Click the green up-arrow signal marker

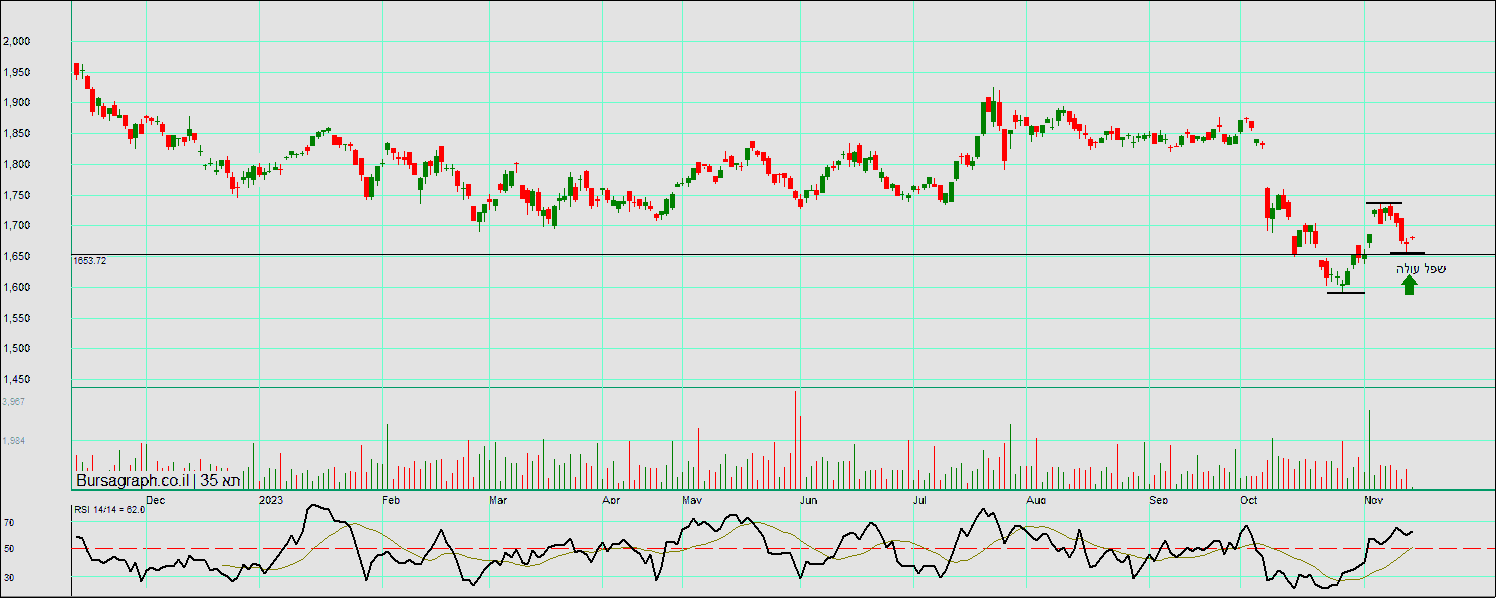tap(1409, 285)
